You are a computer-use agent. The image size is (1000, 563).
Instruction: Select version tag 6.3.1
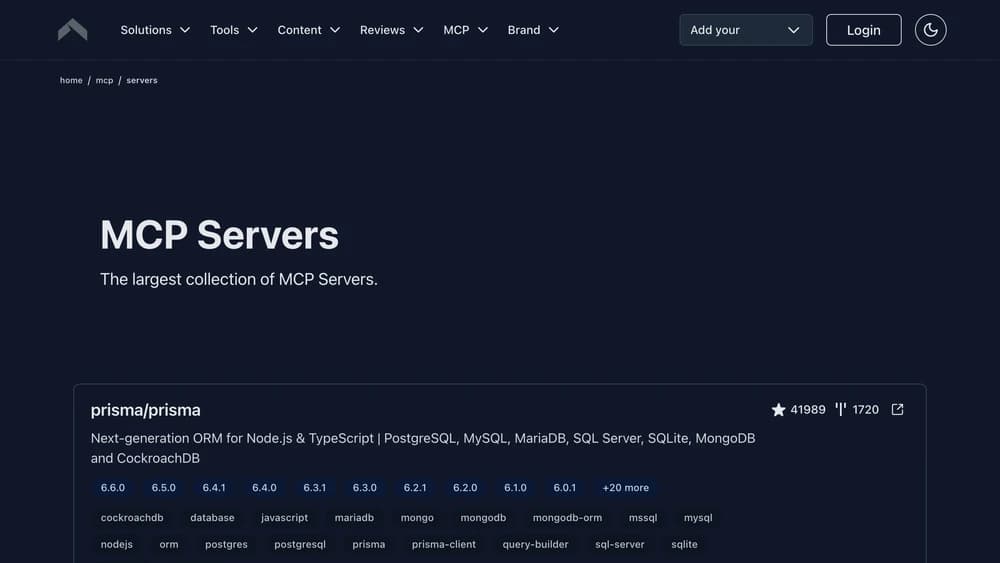coord(314,488)
